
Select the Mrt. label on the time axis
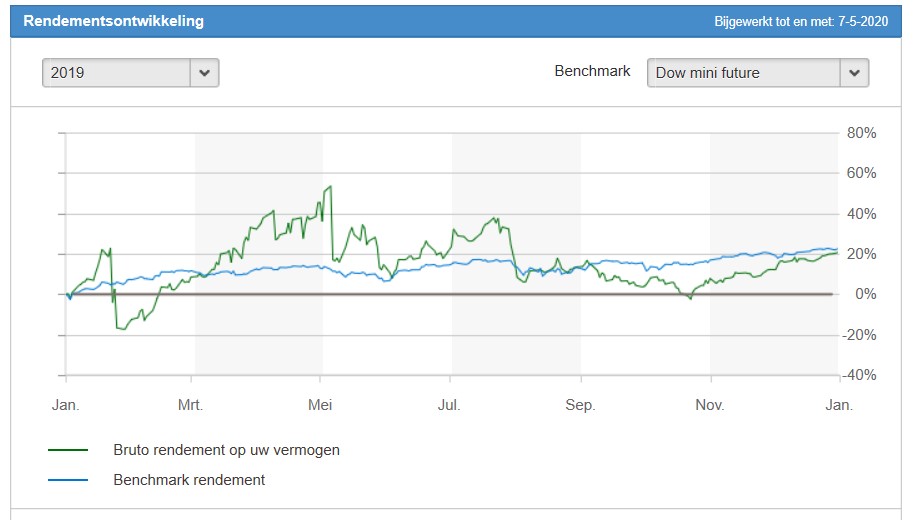[x=191, y=405]
